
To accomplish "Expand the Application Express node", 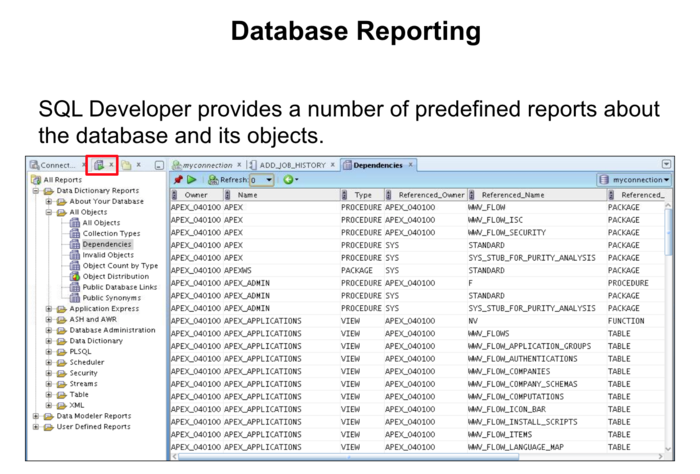I will [49, 308].
